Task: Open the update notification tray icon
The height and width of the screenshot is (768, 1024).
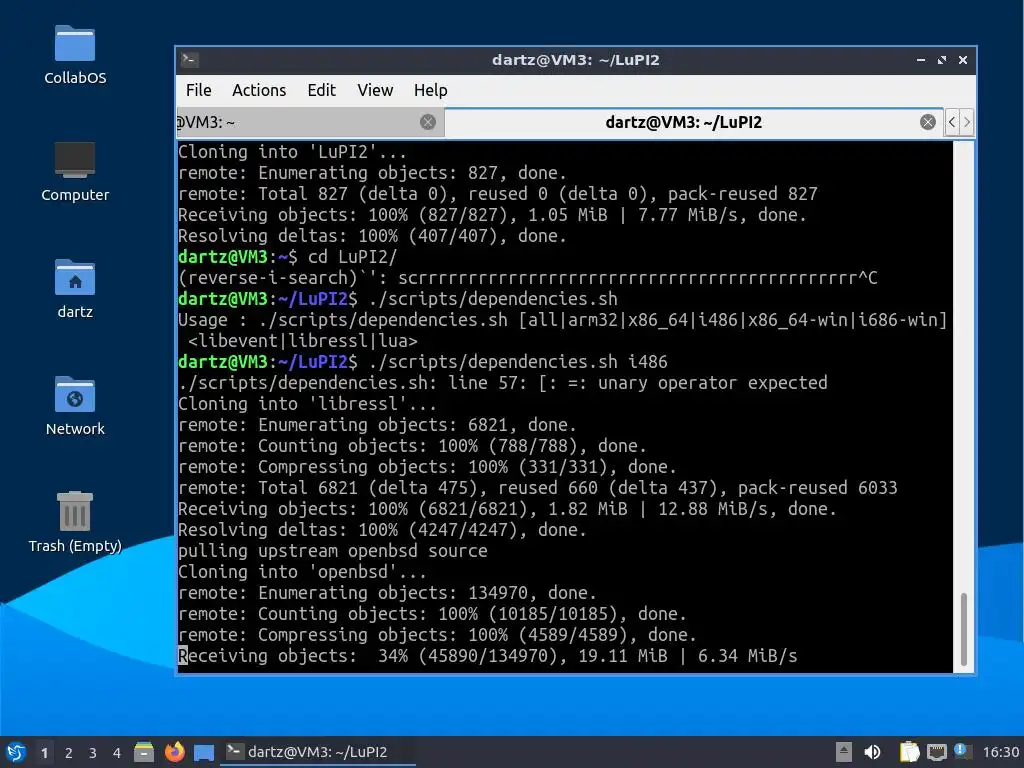Action: (x=961, y=751)
